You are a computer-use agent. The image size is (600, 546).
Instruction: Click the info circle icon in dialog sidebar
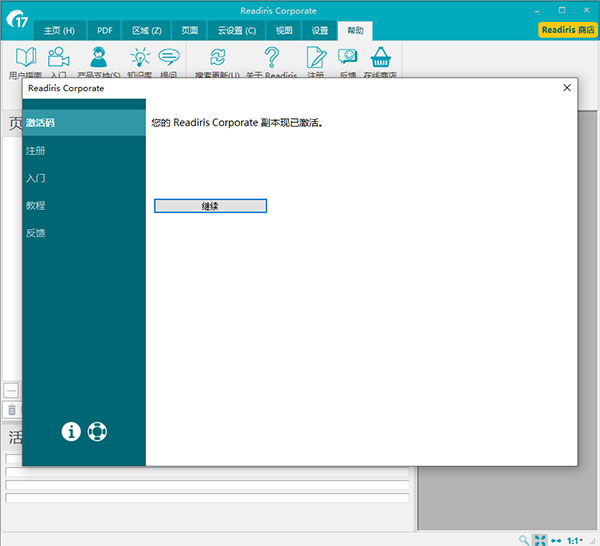pyautogui.click(x=71, y=432)
